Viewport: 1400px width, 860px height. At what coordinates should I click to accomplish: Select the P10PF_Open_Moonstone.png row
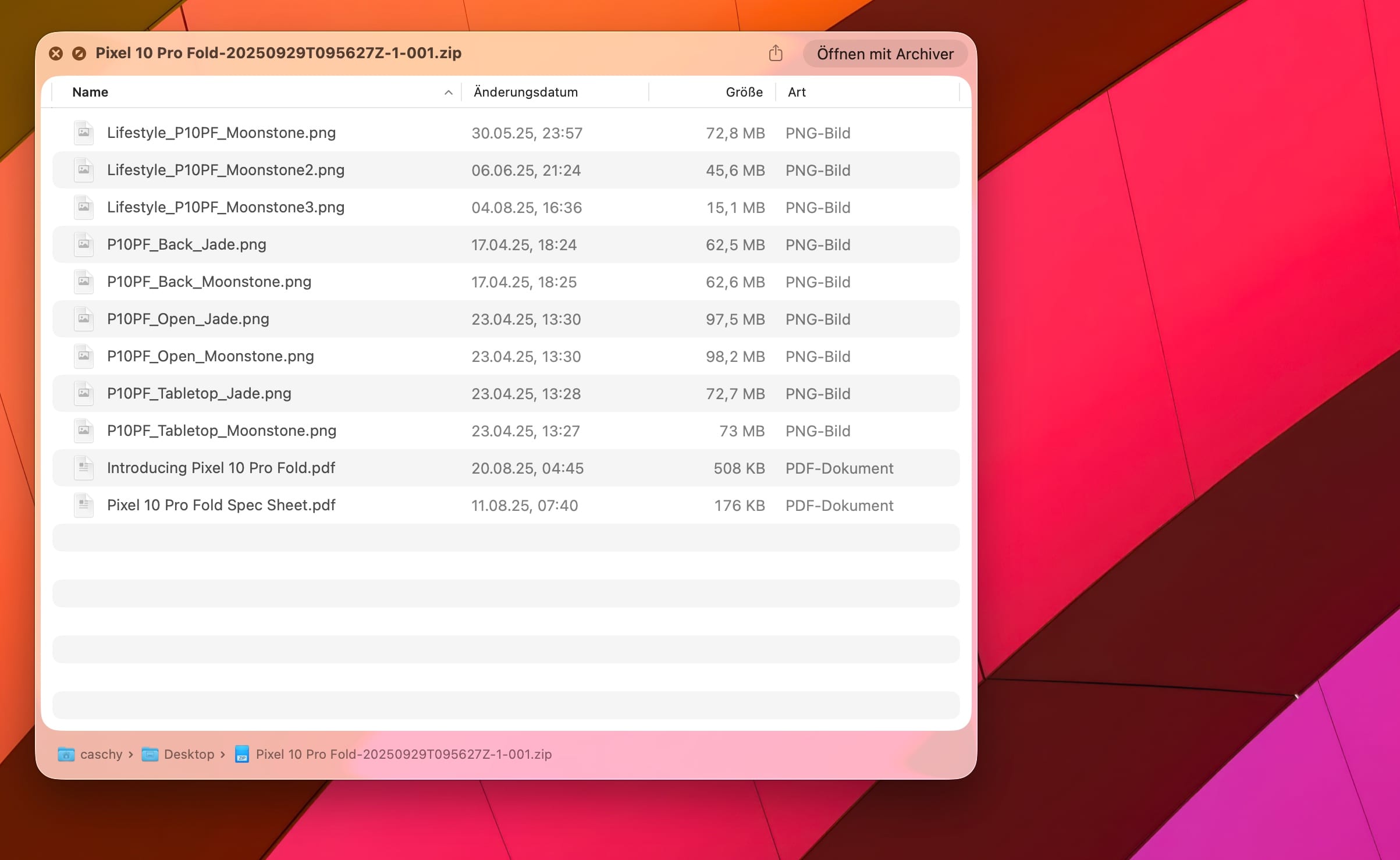(210, 356)
